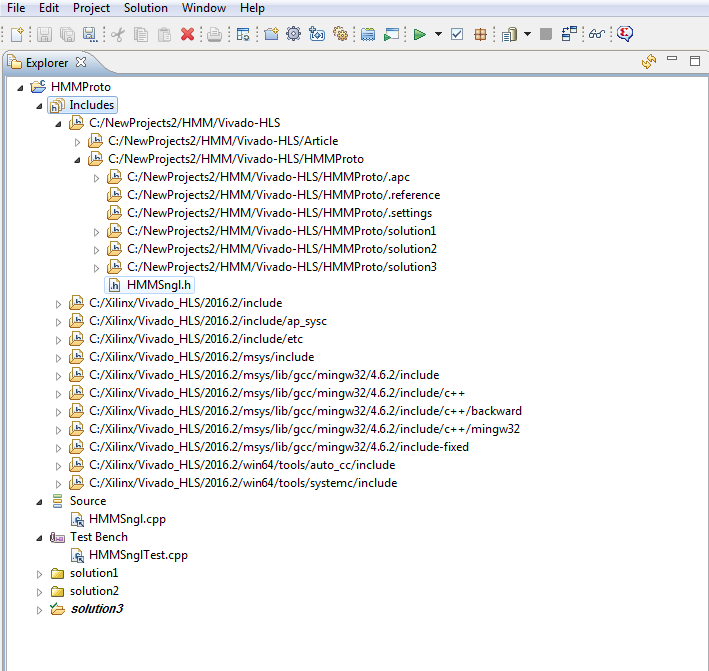
Task: Open the Solution menu
Action: point(146,8)
